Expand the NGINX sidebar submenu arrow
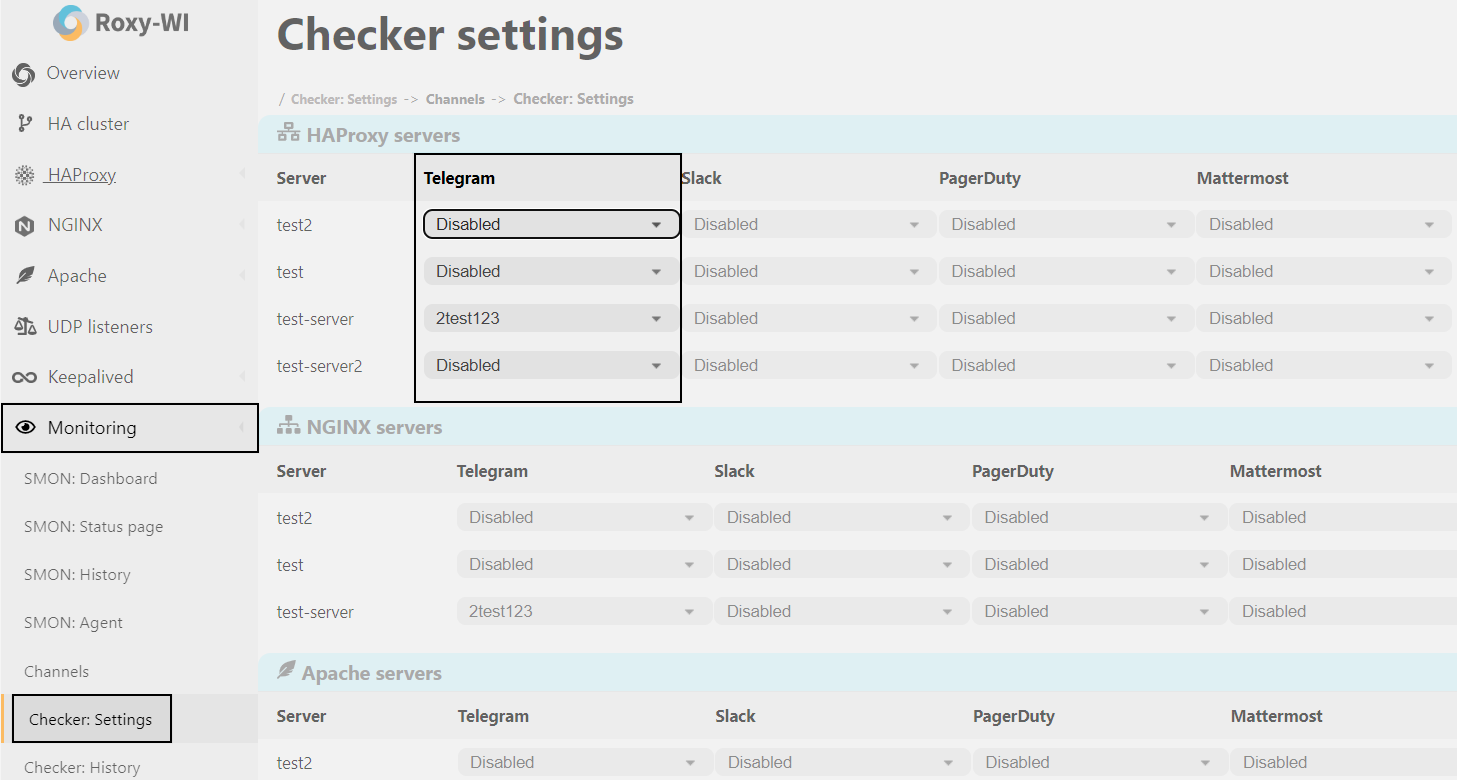This screenshot has height=780, width=1457. (x=242, y=226)
